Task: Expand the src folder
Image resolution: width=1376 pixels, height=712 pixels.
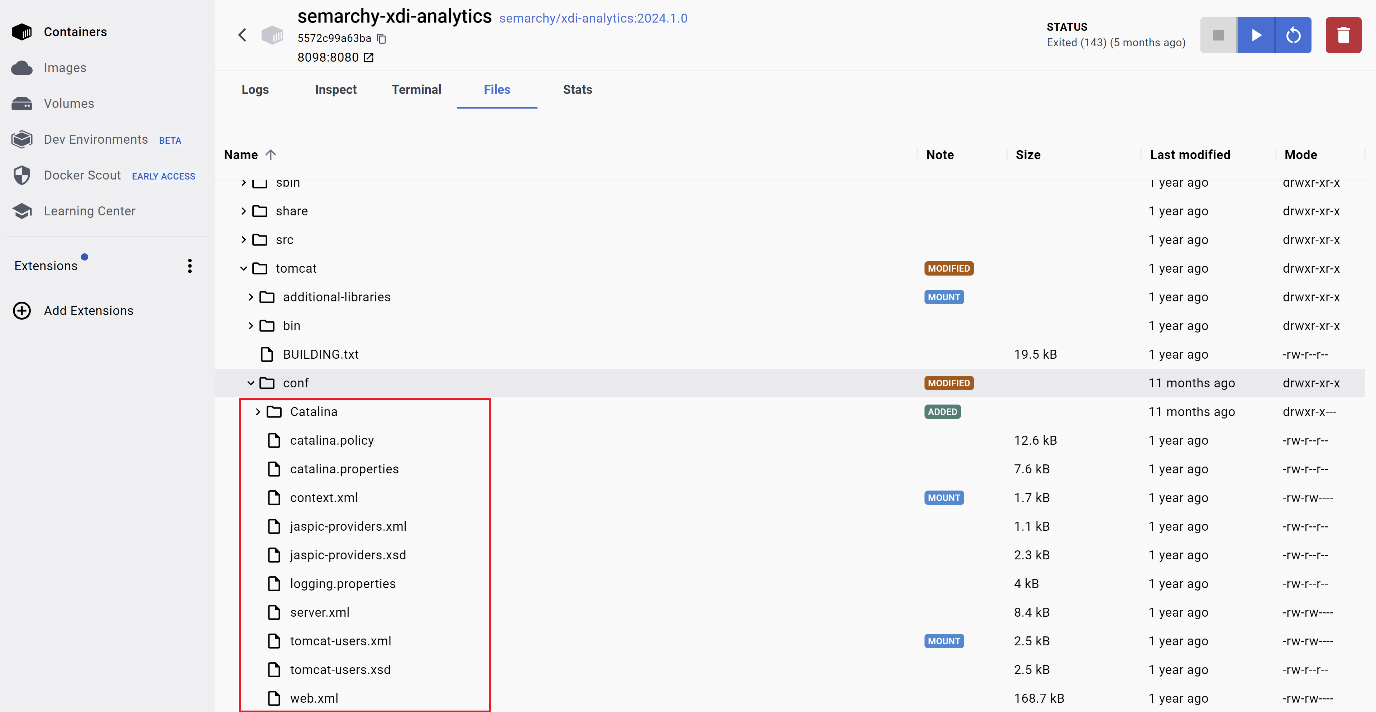Action: tap(243, 240)
